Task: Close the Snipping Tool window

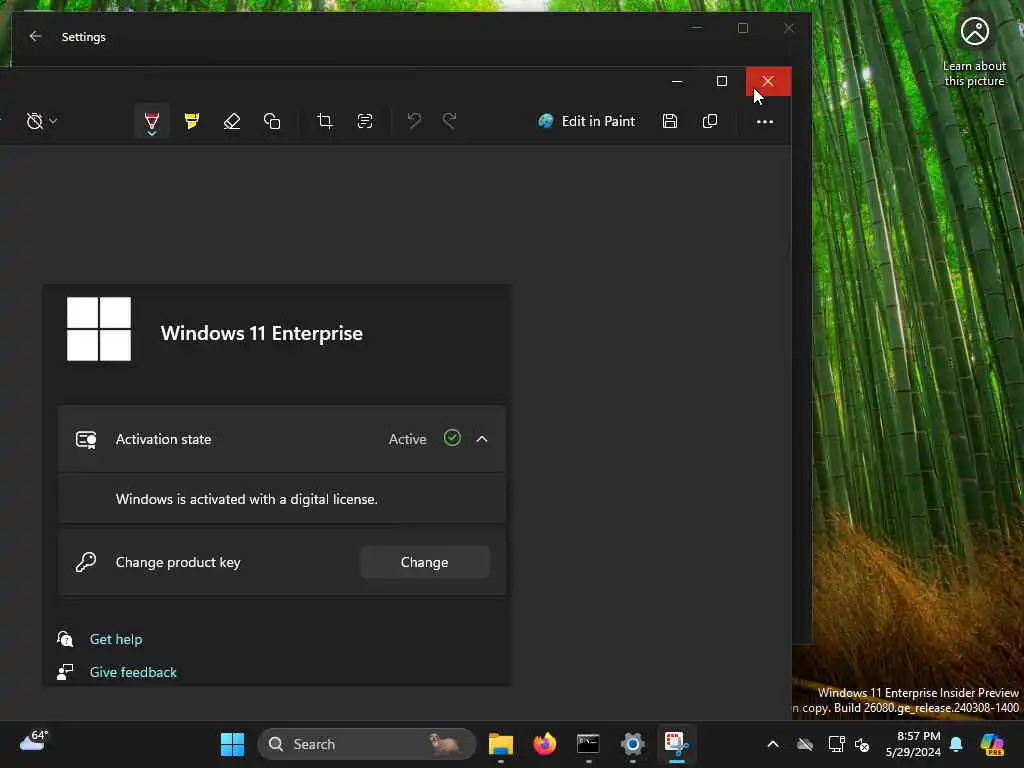Action: point(768,81)
